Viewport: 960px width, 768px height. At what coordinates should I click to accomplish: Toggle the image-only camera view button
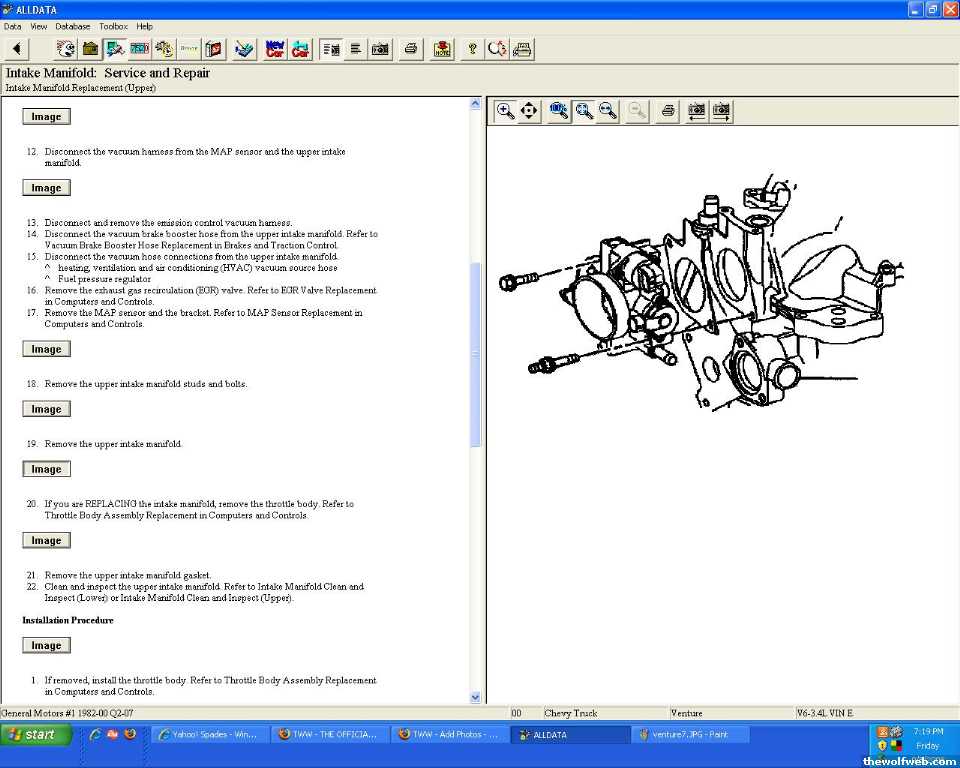(x=381, y=49)
